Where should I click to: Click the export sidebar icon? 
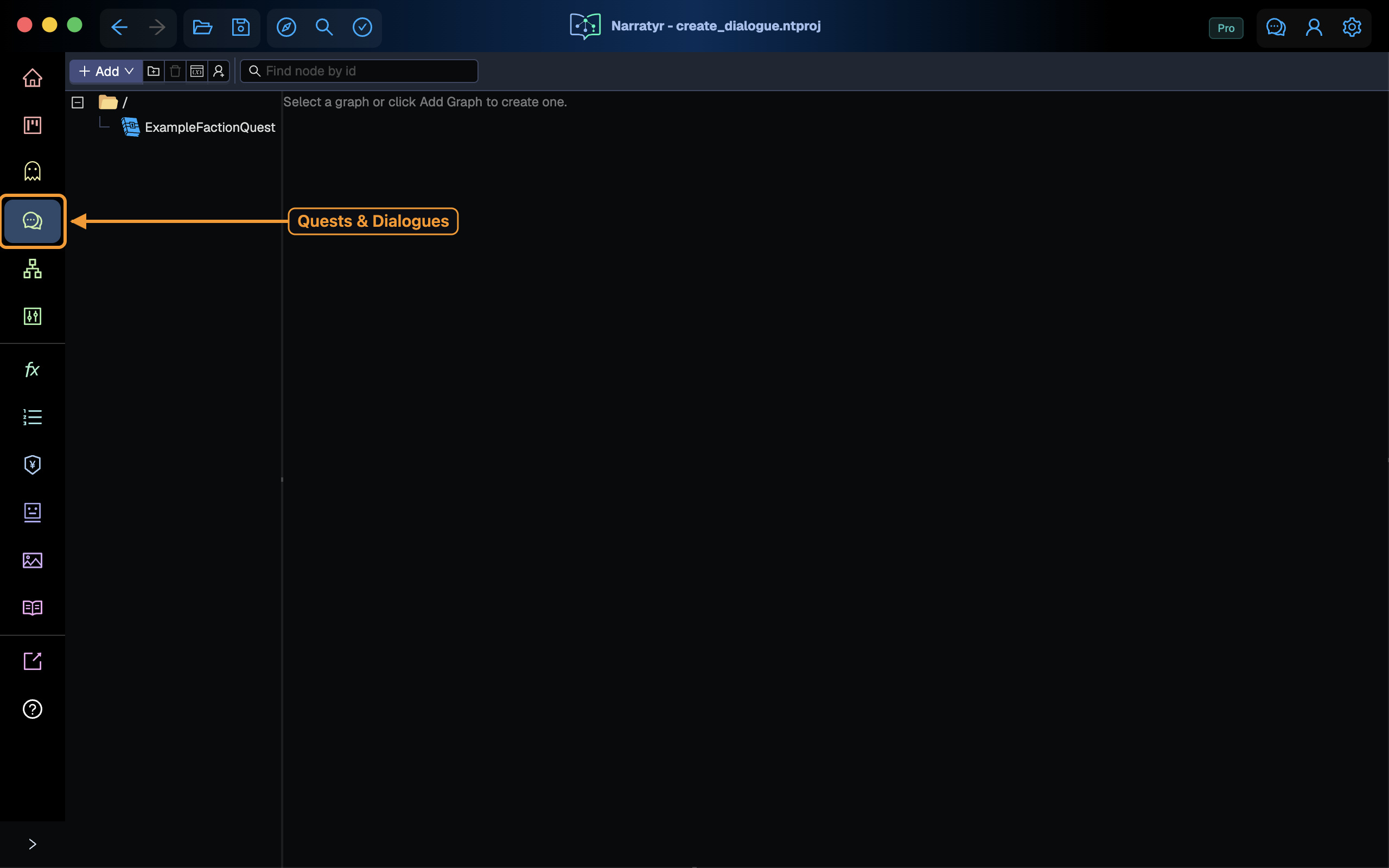(x=32, y=661)
